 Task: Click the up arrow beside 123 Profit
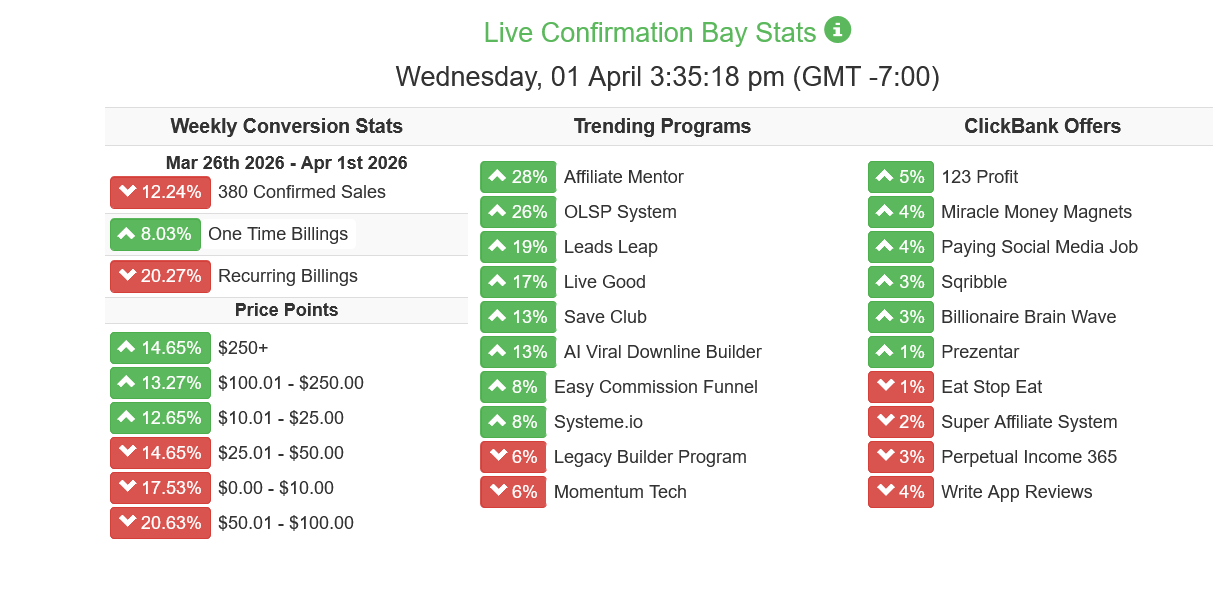click(x=885, y=177)
